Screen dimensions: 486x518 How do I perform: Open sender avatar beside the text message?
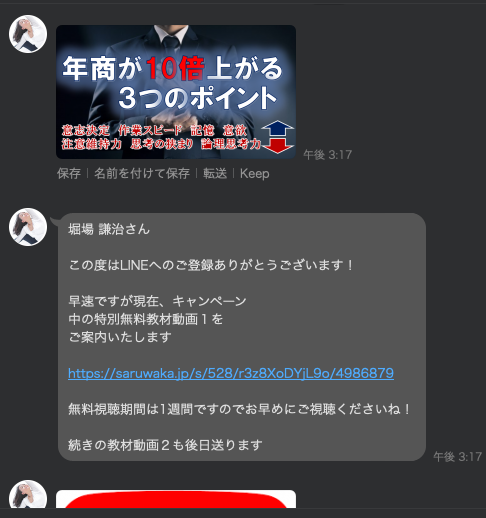pyautogui.click(x=28, y=227)
